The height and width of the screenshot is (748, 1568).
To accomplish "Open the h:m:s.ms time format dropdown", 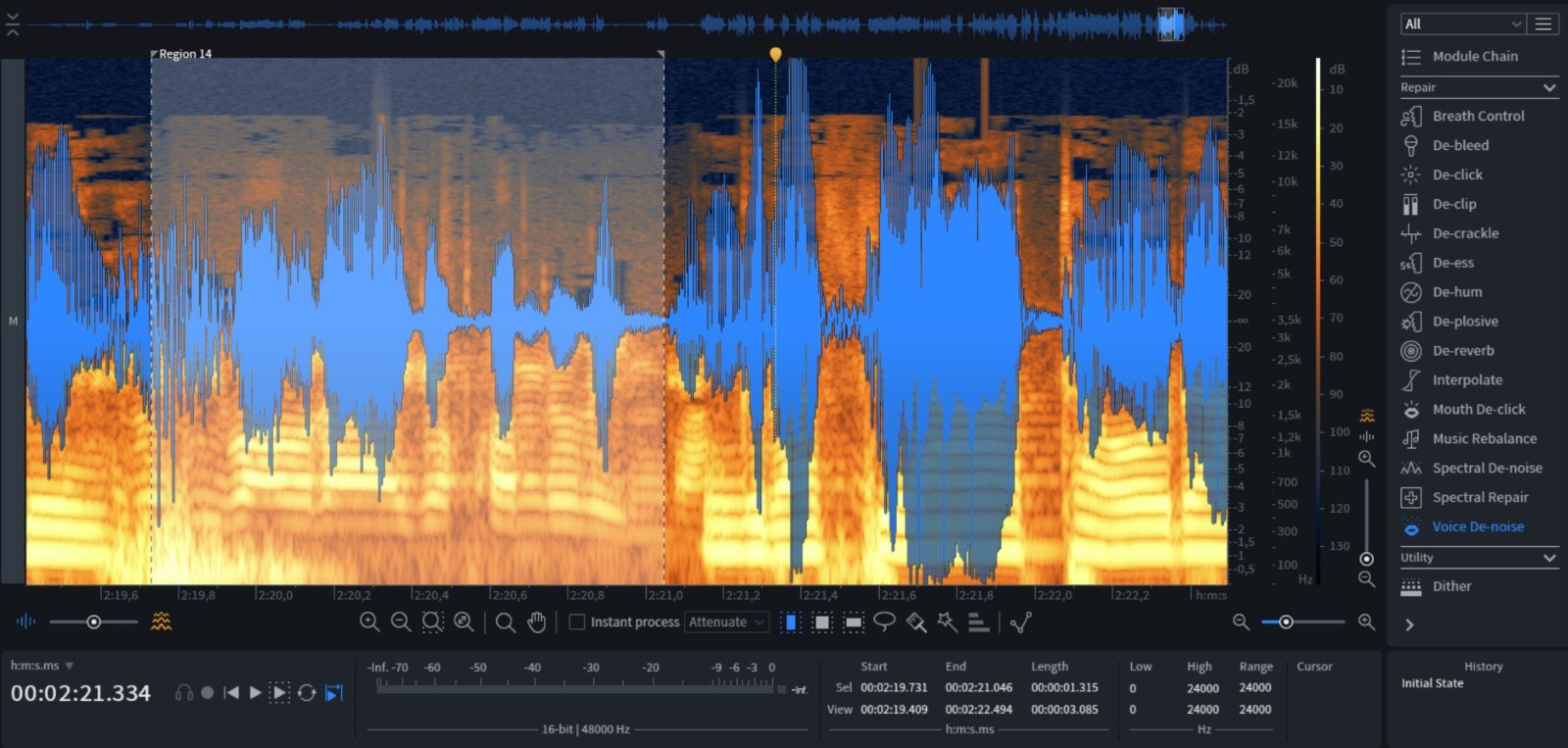I will click(42, 666).
